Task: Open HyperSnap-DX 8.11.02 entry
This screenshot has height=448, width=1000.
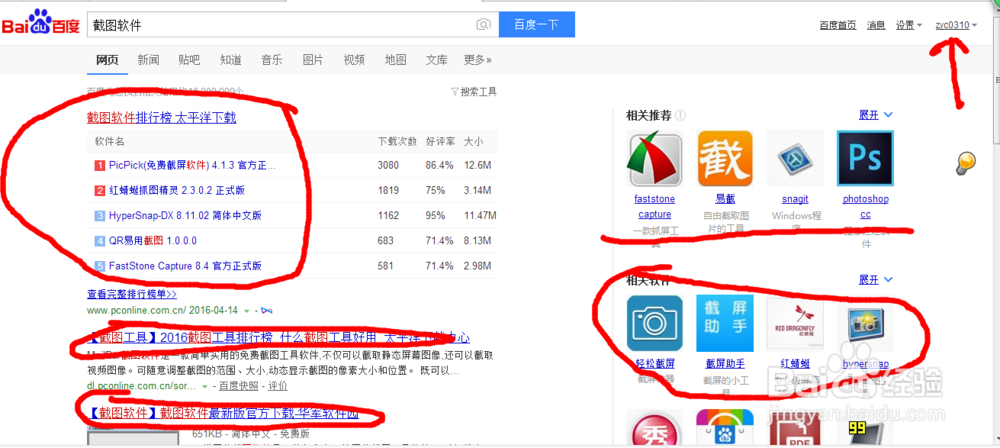Action: click(x=185, y=216)
